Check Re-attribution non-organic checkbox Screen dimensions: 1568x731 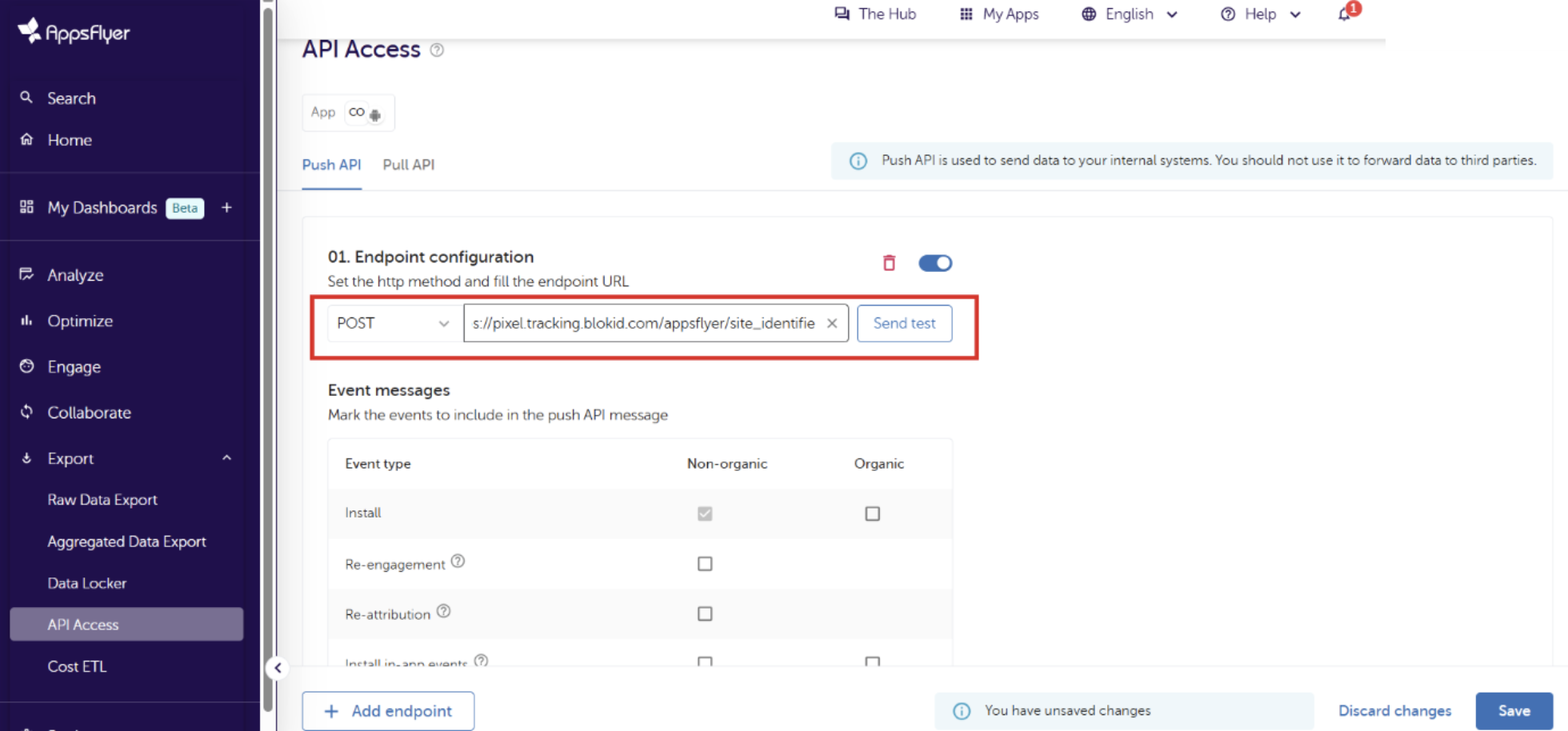coord(705,613)
